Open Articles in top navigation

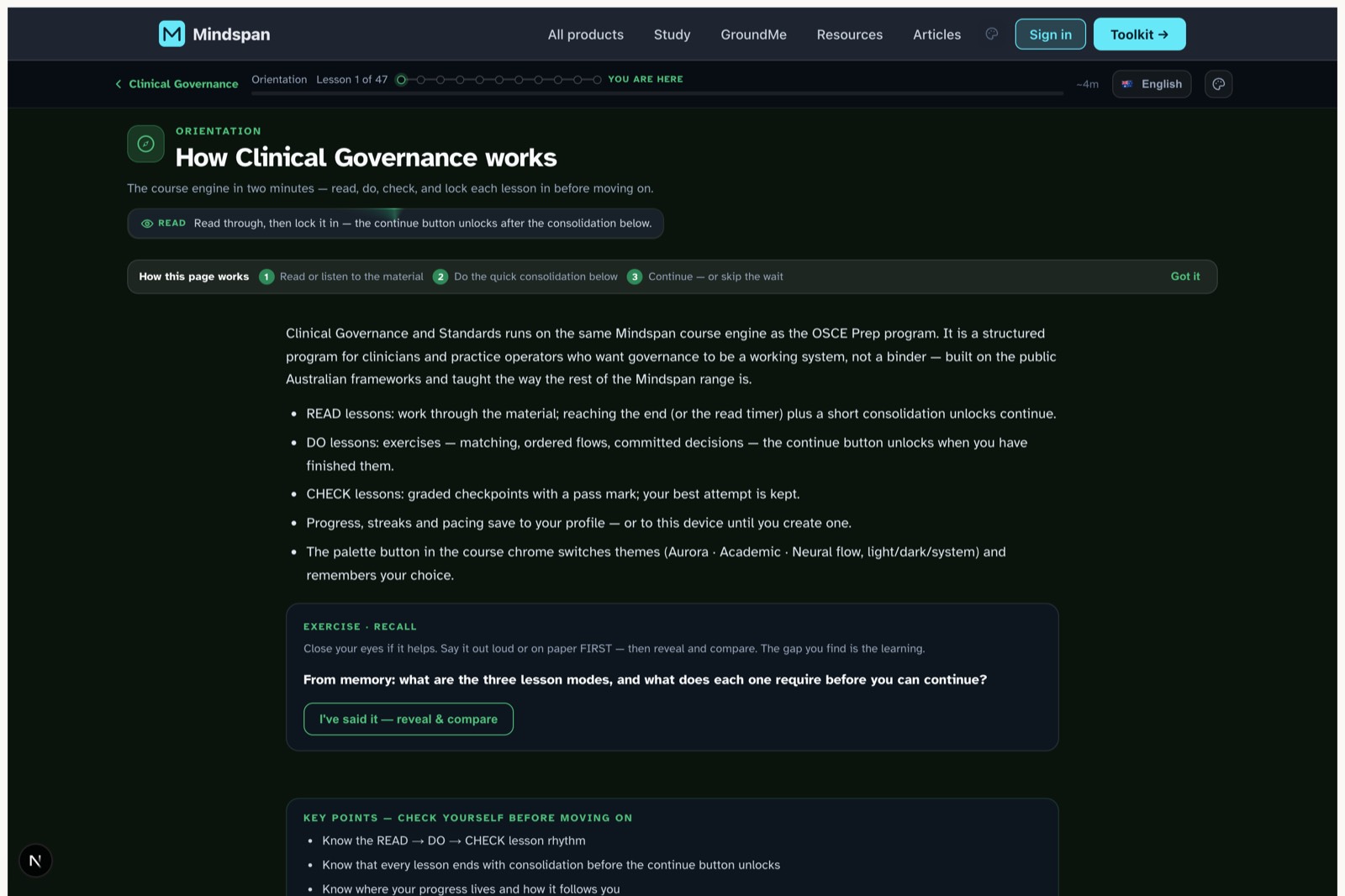coord(936,34)
